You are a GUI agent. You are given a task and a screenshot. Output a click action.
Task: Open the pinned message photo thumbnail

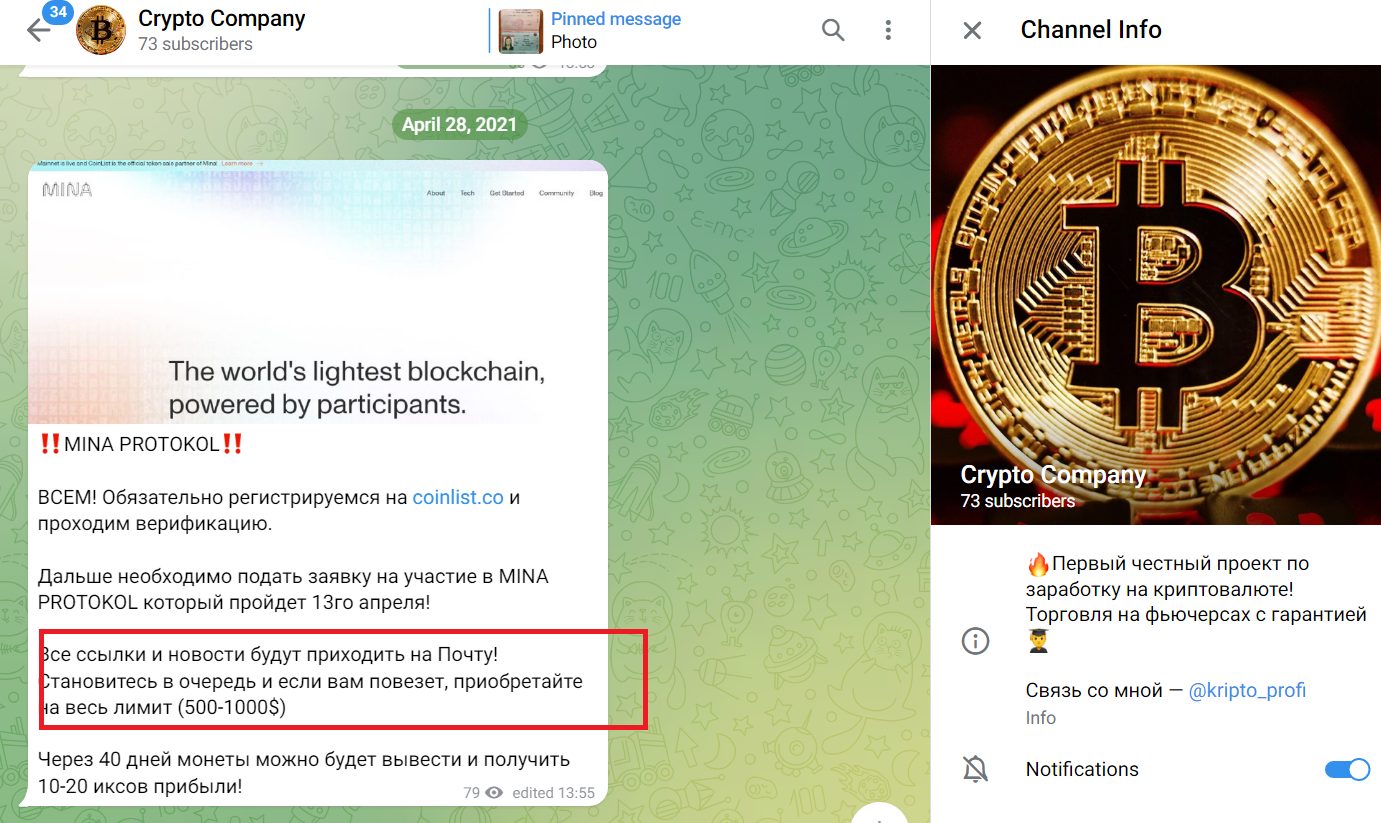pos(520,30)
